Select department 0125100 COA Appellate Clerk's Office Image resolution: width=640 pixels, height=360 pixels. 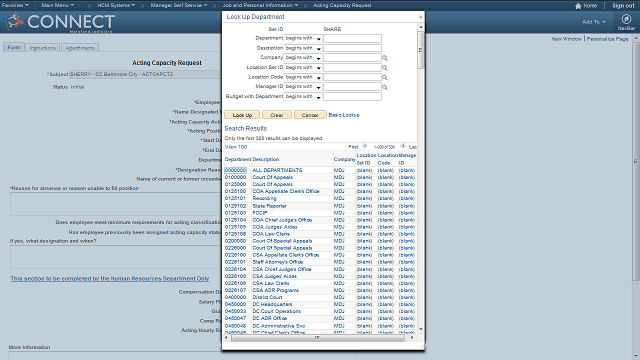236,191
